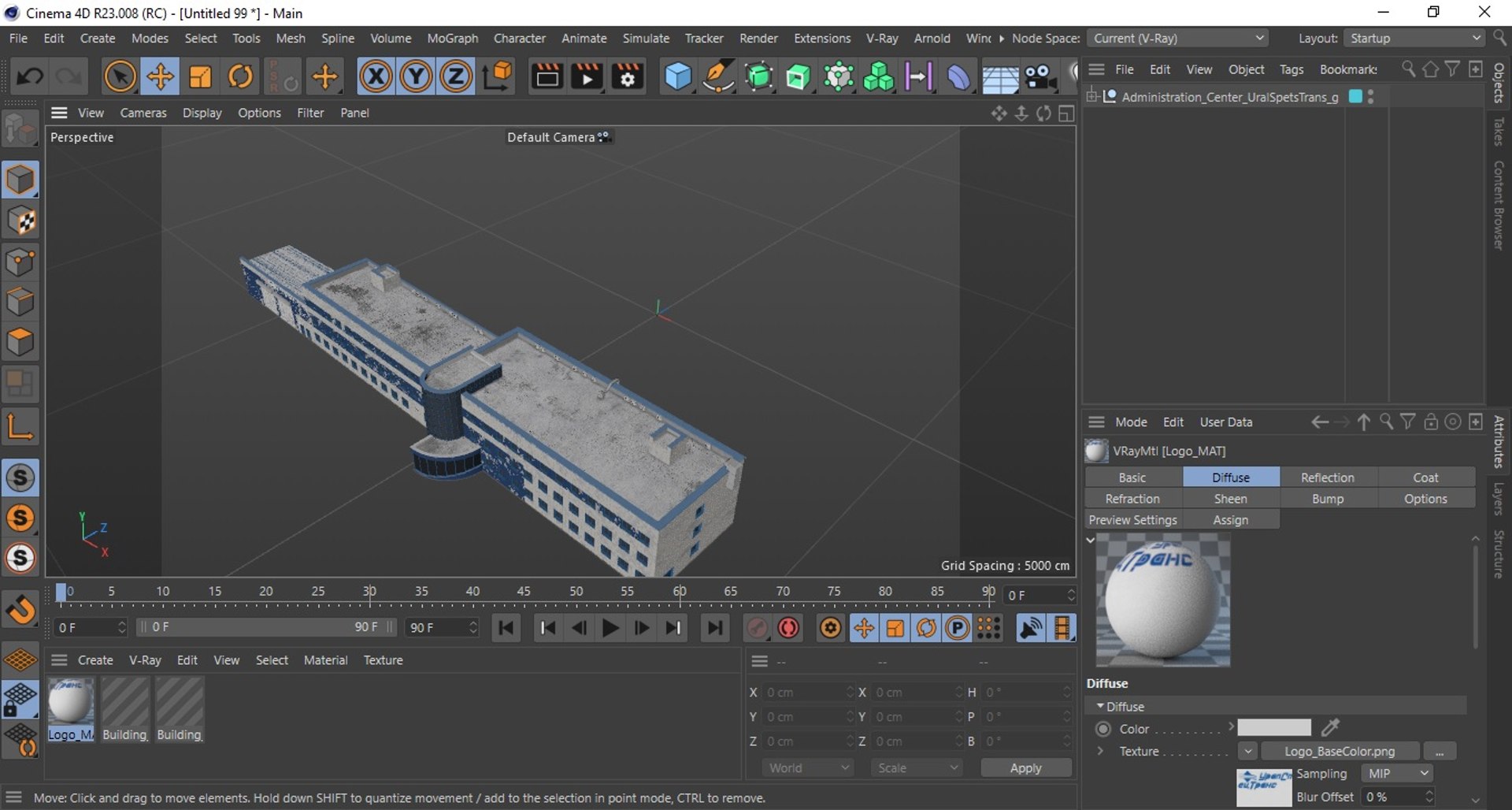The height and width of the screenshot is (810, 1512).
Task: Open the Bump tab
Action: pos(1328,499)
